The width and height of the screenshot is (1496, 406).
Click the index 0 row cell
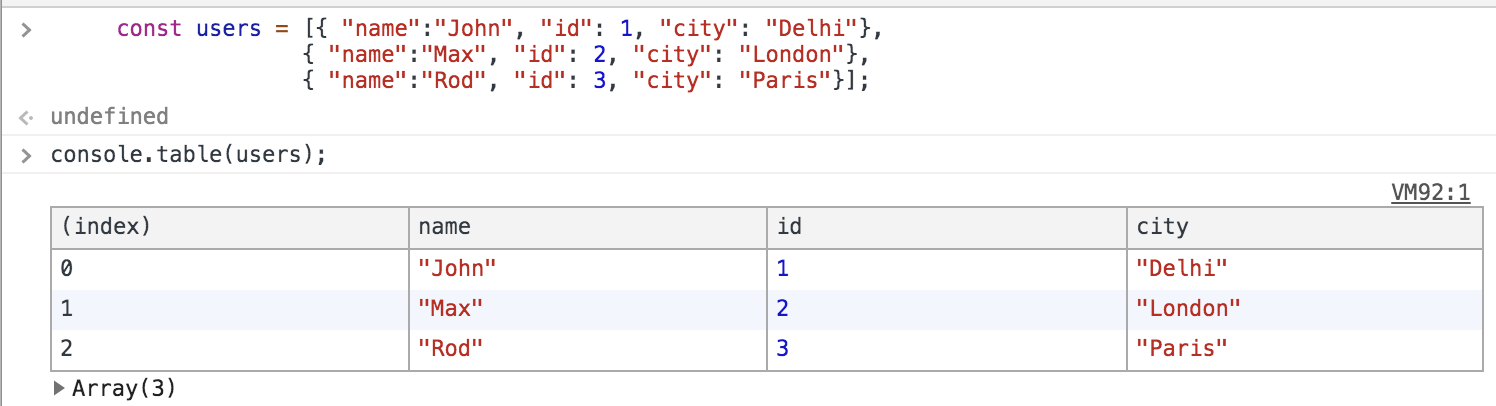pyautogui.click(x=230, y=269)
